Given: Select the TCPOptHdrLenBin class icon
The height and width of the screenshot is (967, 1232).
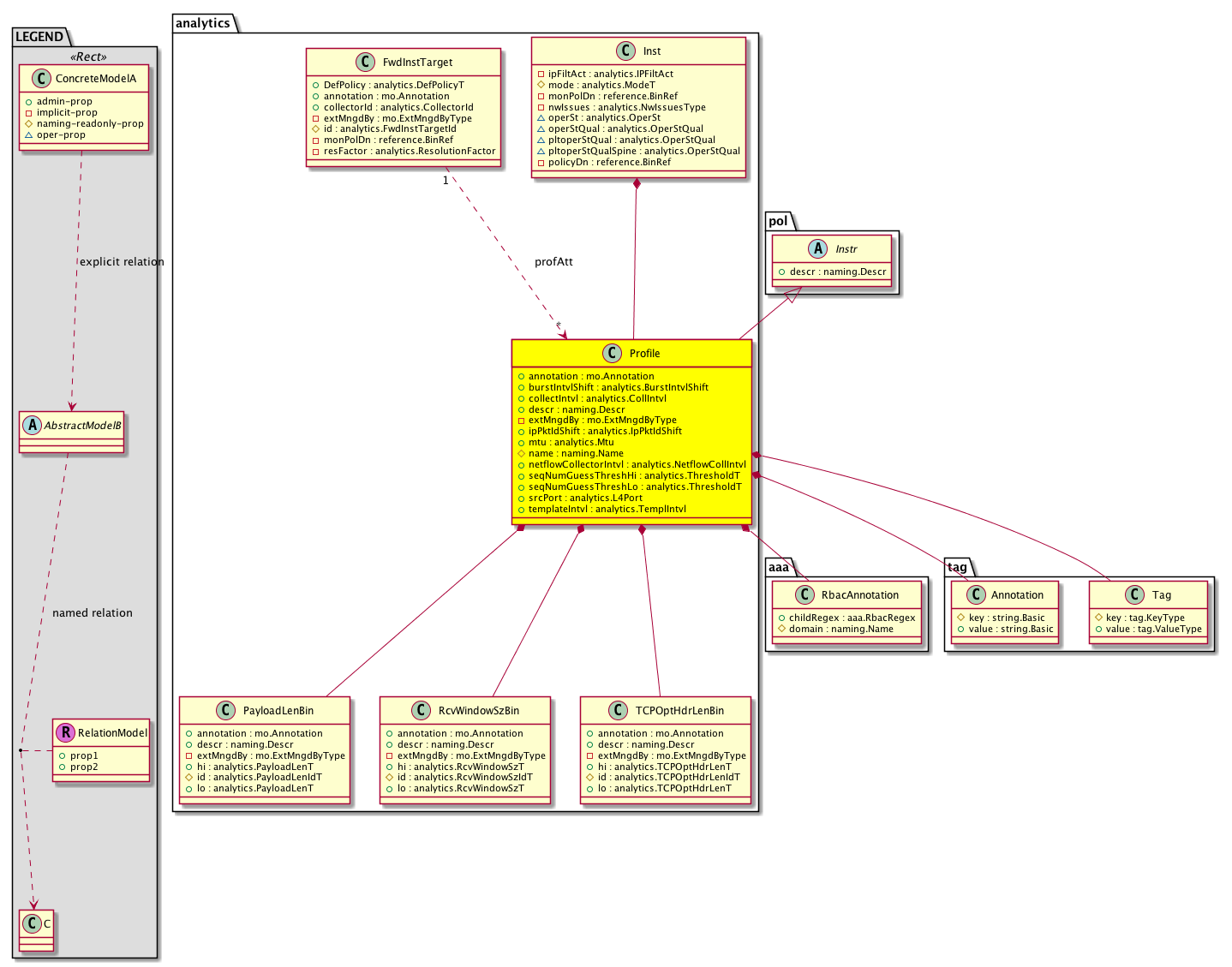Looking at the screenshot, I should (x=618, y=711).
